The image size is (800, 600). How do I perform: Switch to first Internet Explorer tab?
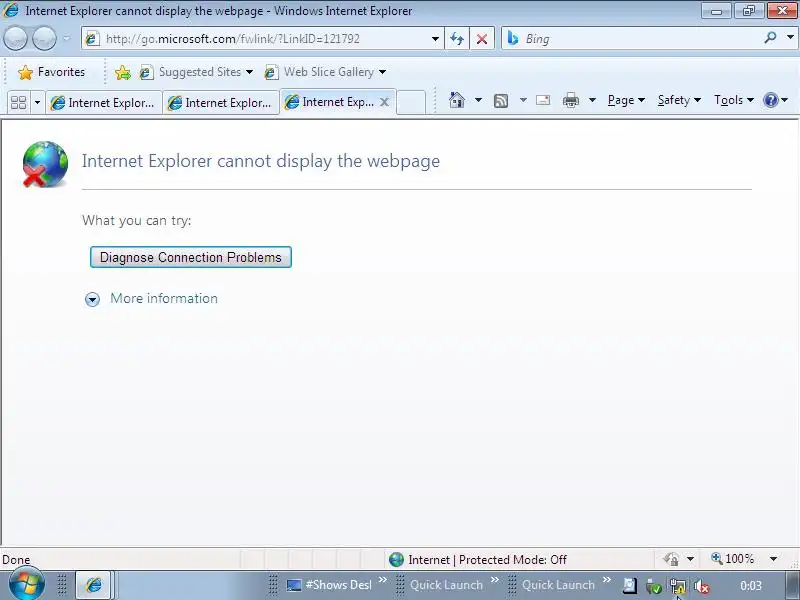click(x=104, y=103)
